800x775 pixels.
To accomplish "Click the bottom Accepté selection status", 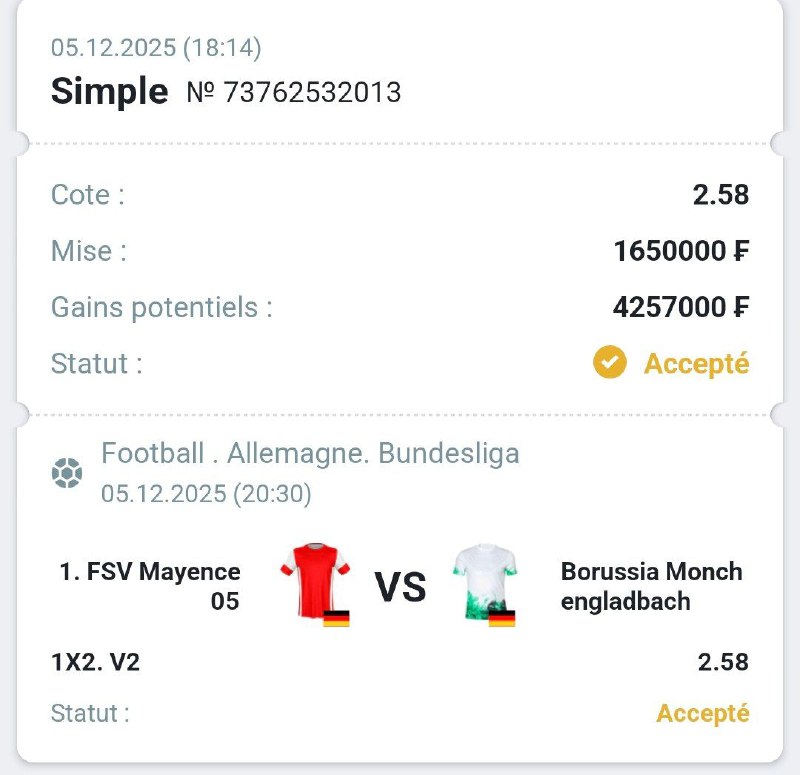I will coord(702,713).
